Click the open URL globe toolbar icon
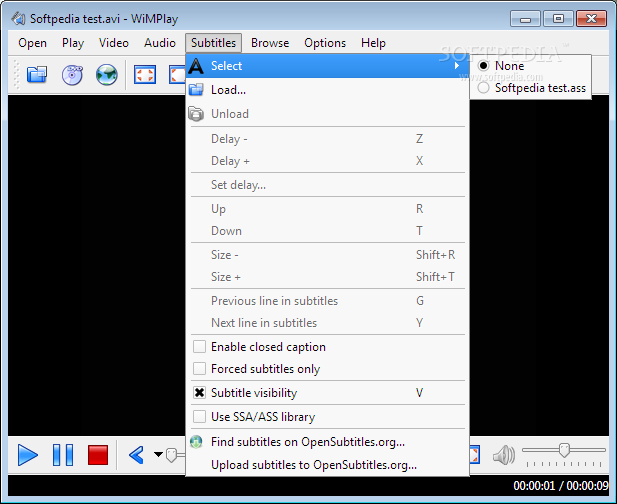Image resolution: width=617 pixels, height=504 pixels. tap(107, 75)
